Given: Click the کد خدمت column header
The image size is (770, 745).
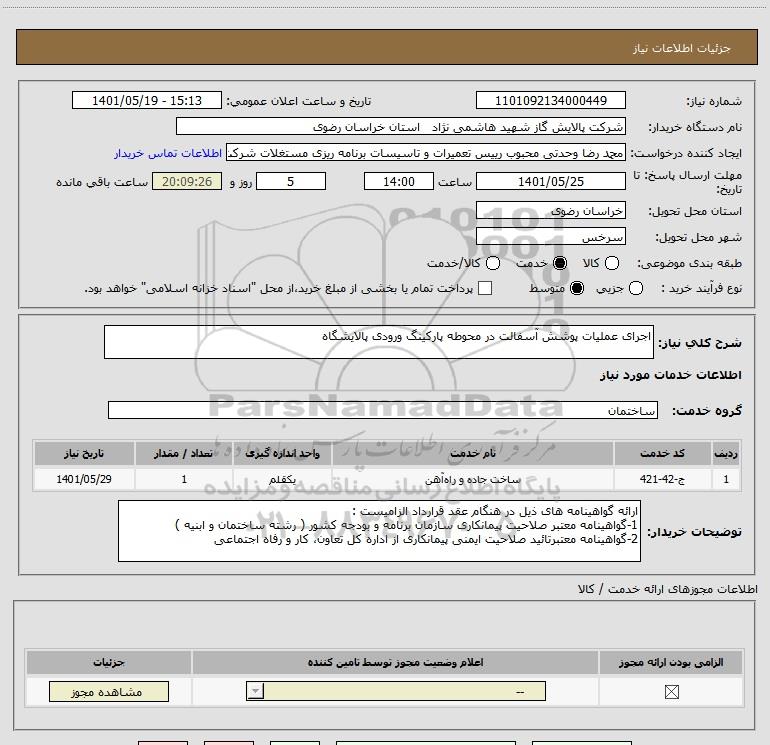Looking at the screenshot, I should coord(662,453).
